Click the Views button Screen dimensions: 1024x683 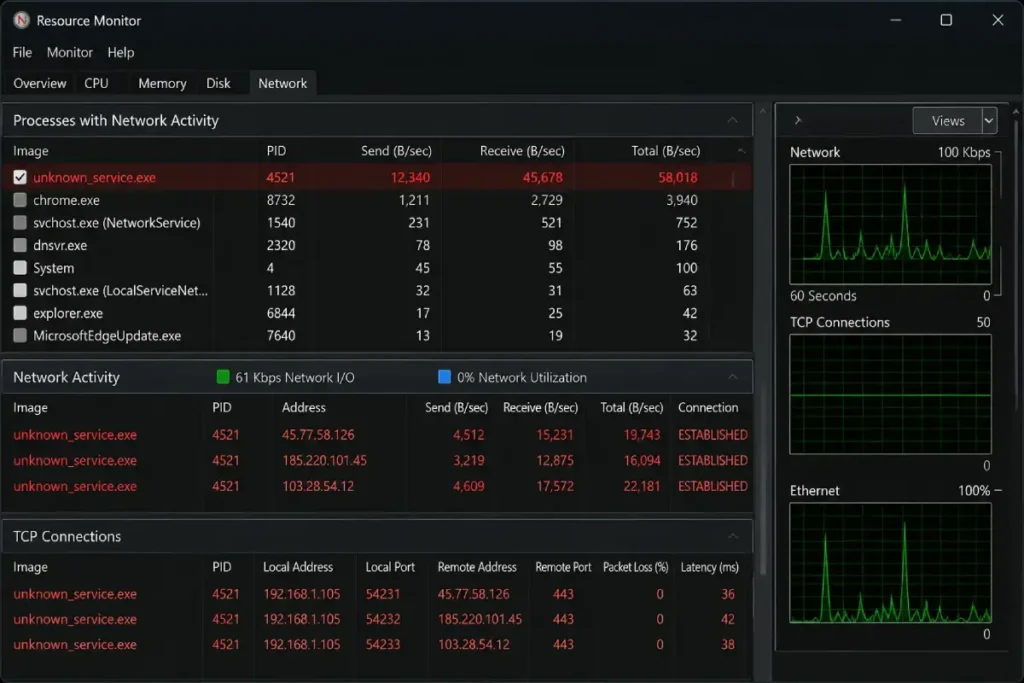(948, 121)
